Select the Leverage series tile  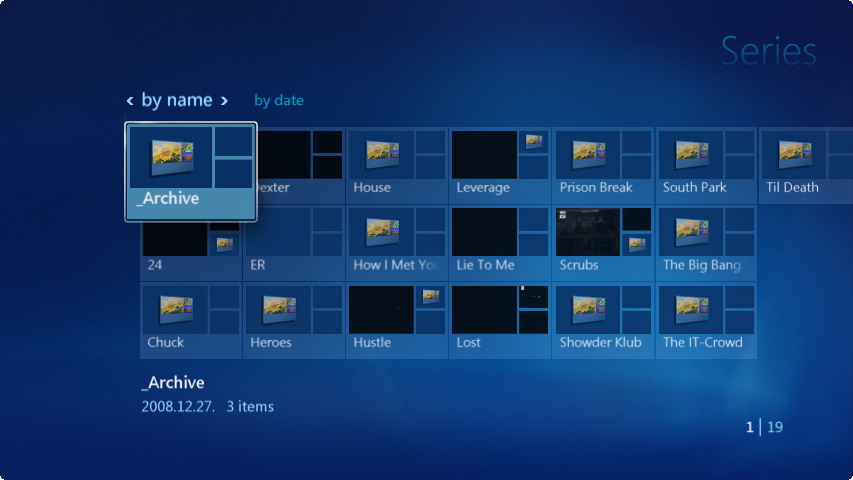500,165
